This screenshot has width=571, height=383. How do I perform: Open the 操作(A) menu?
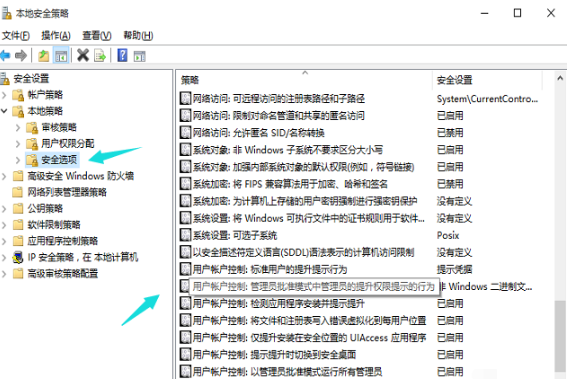coord(56,35)
